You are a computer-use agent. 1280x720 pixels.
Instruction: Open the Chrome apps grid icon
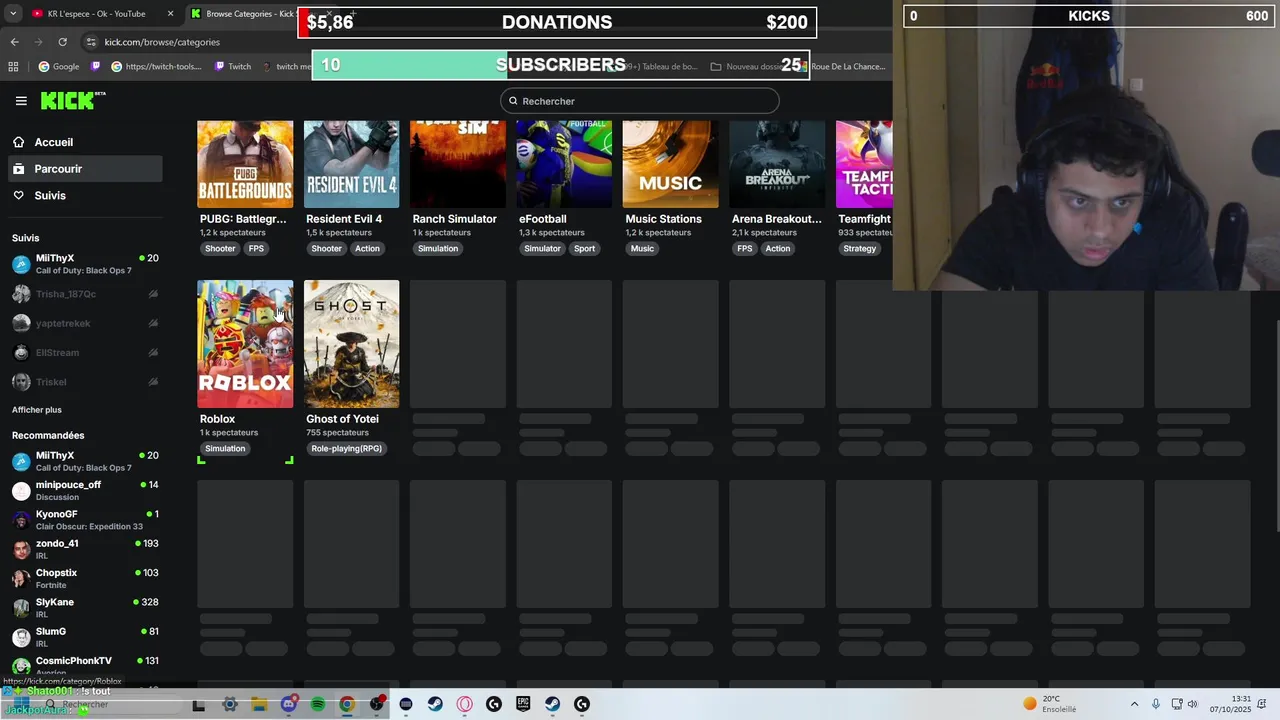click(x=13, y=67)
